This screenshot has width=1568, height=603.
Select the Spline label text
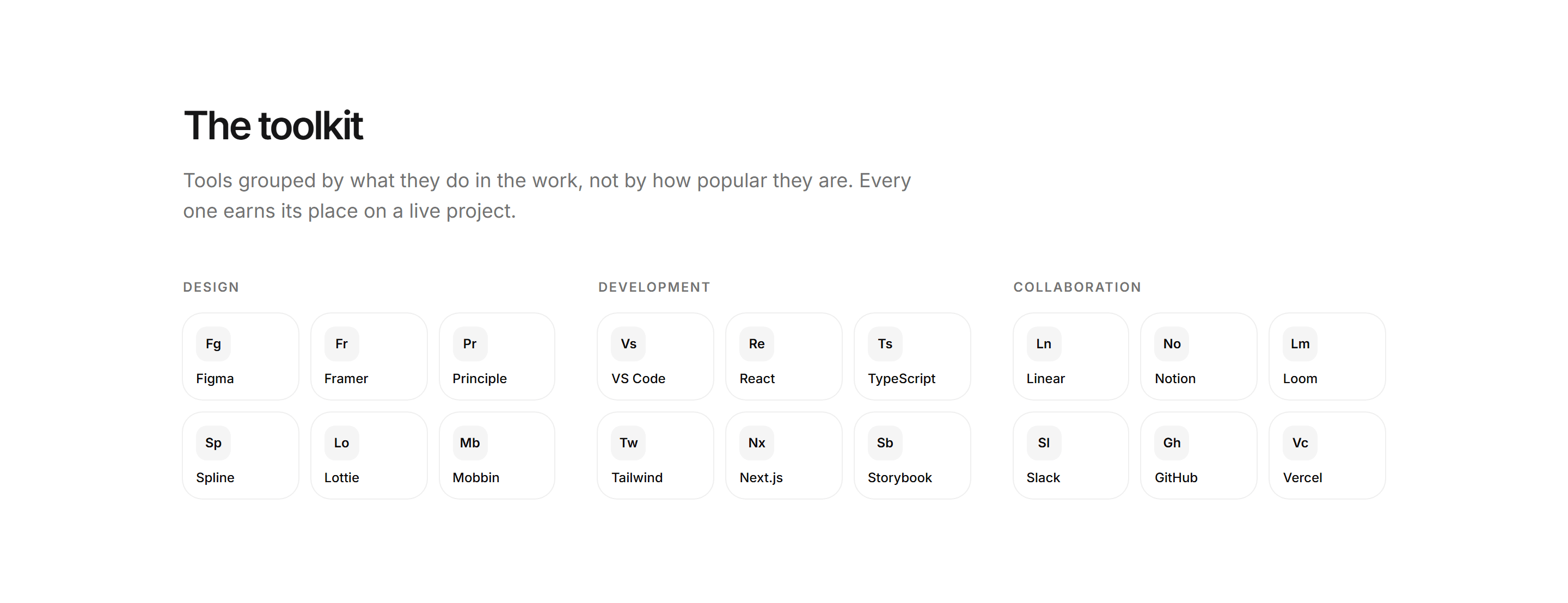(x=215, y=478)
